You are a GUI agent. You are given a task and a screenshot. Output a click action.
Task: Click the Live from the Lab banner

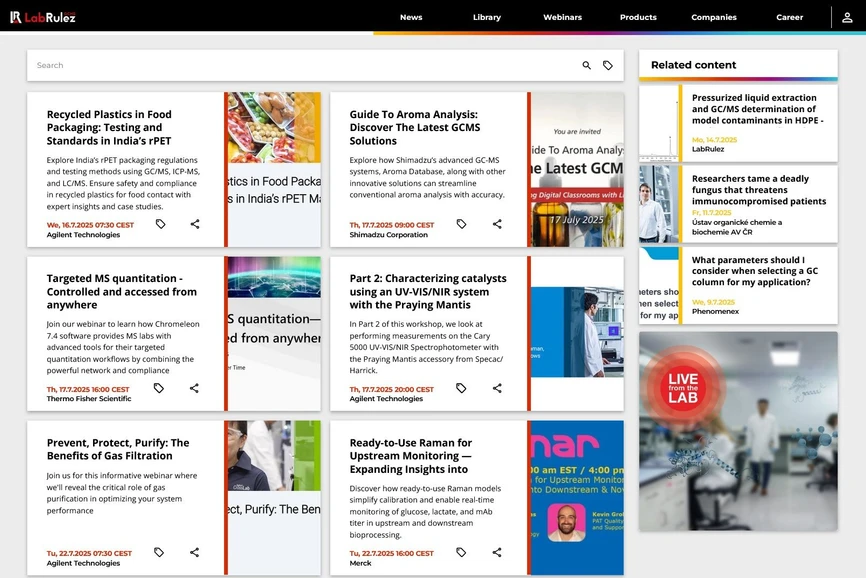[x=738, y=431]
